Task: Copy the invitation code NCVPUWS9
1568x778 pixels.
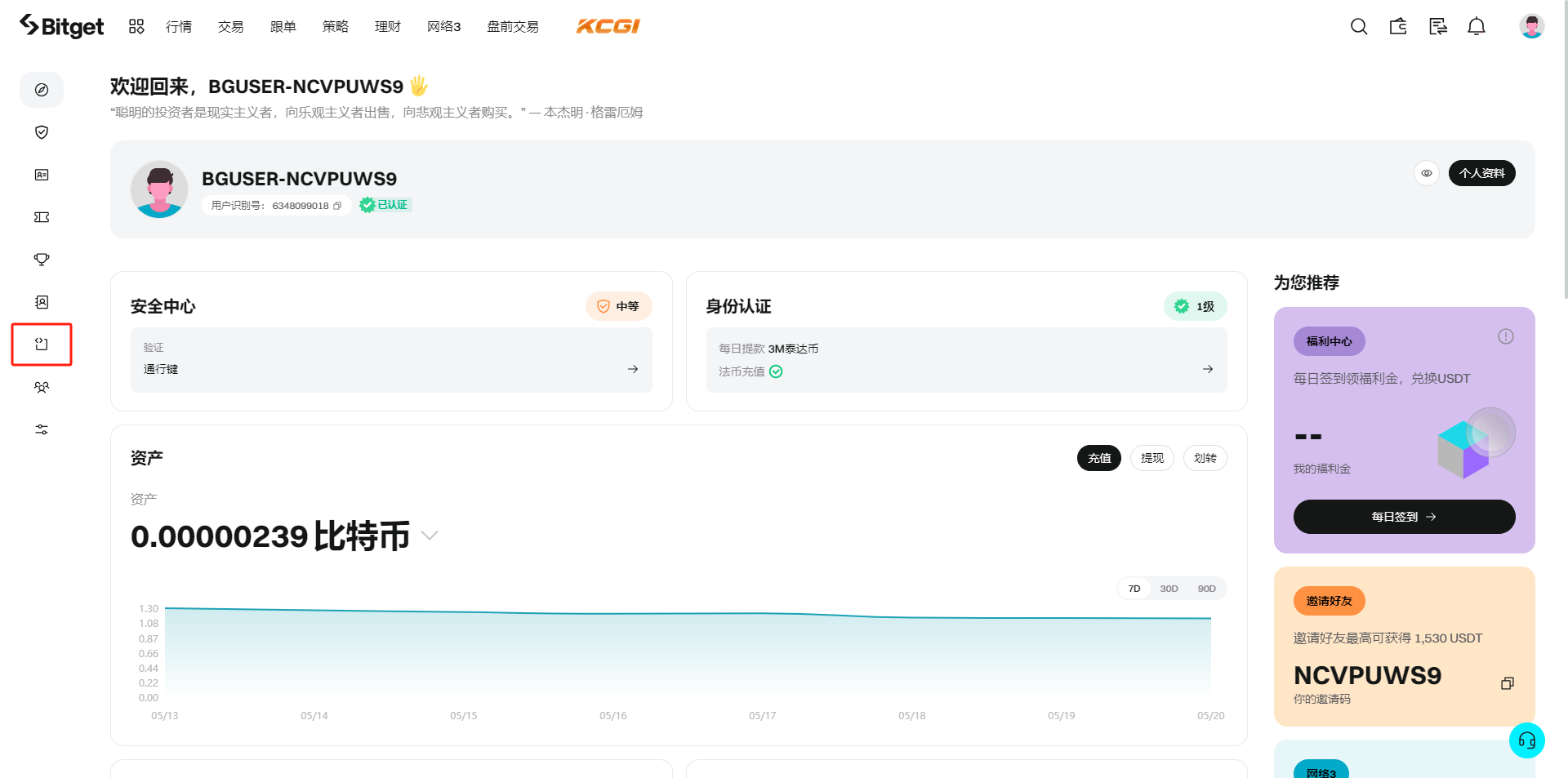Action: [x=1508, y=683]
